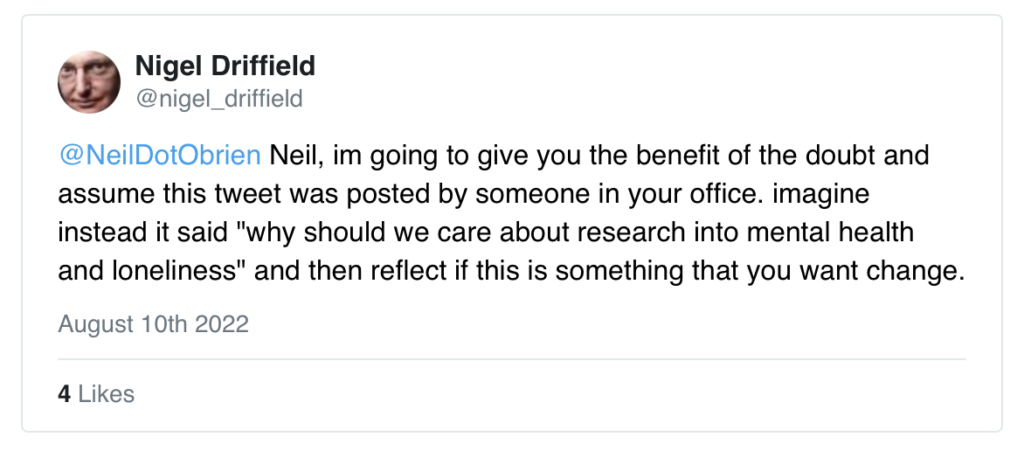Click Nigel Driffield's profile avatar
The width and height of the screenshot is (1024, 451).
[x=91, y=81]
